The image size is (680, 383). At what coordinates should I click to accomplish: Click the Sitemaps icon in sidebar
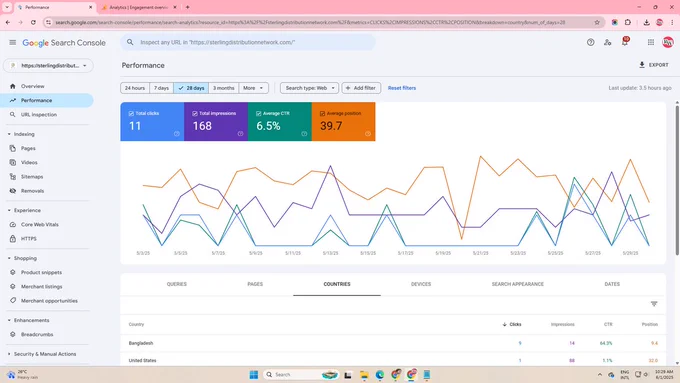[x=13, y=177]
